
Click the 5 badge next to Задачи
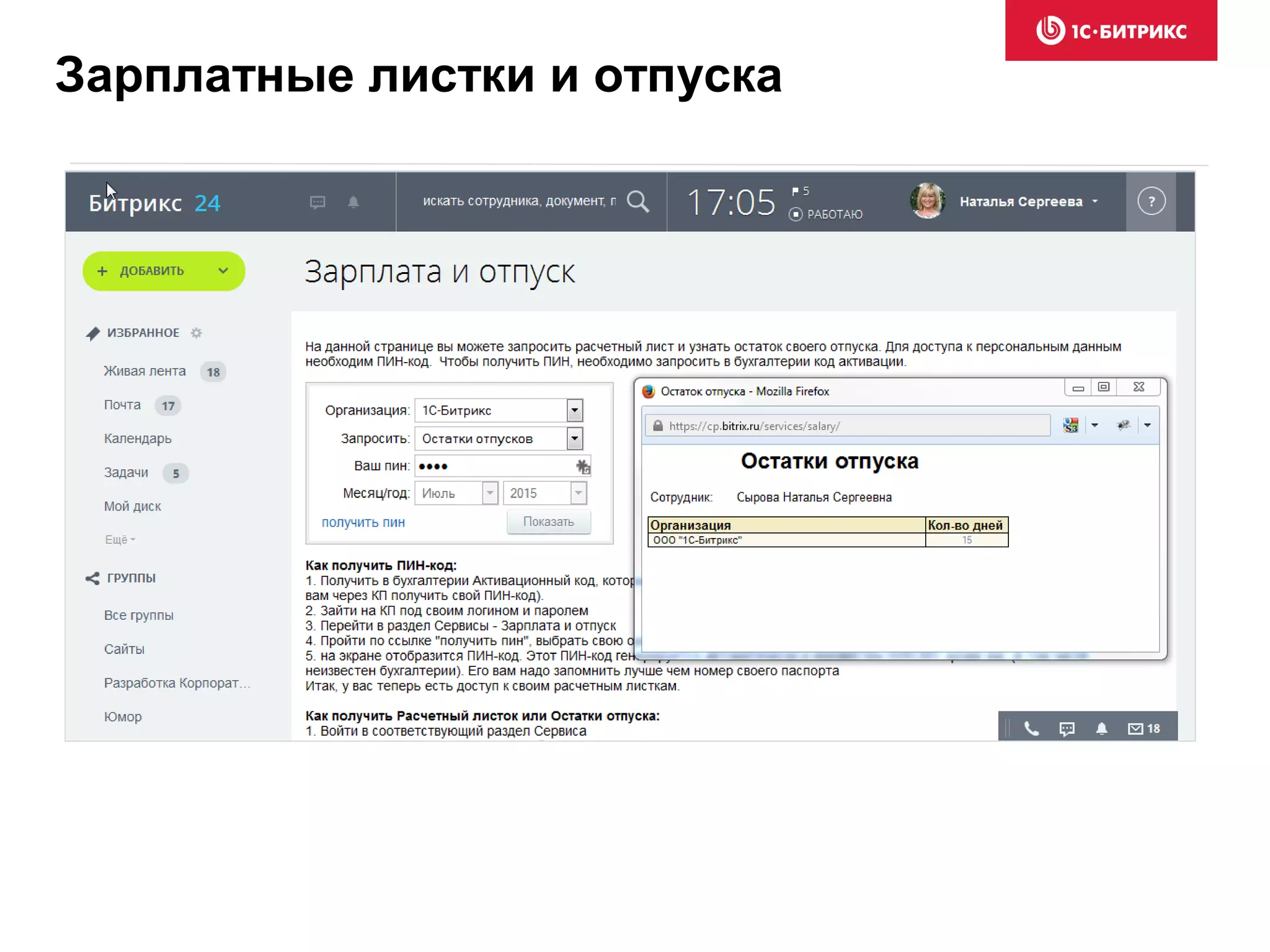[175, 474]
